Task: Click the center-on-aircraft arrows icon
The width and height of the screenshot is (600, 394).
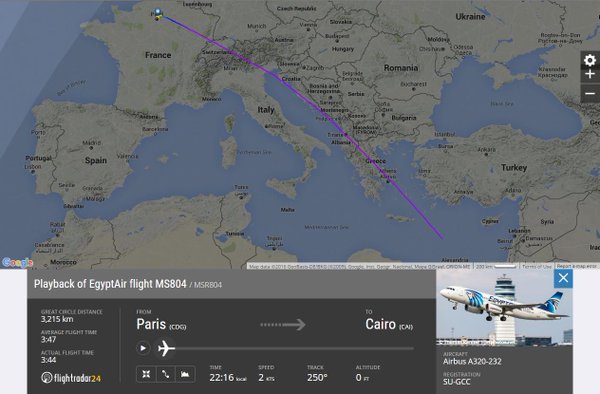Action: tap(146, 374)
